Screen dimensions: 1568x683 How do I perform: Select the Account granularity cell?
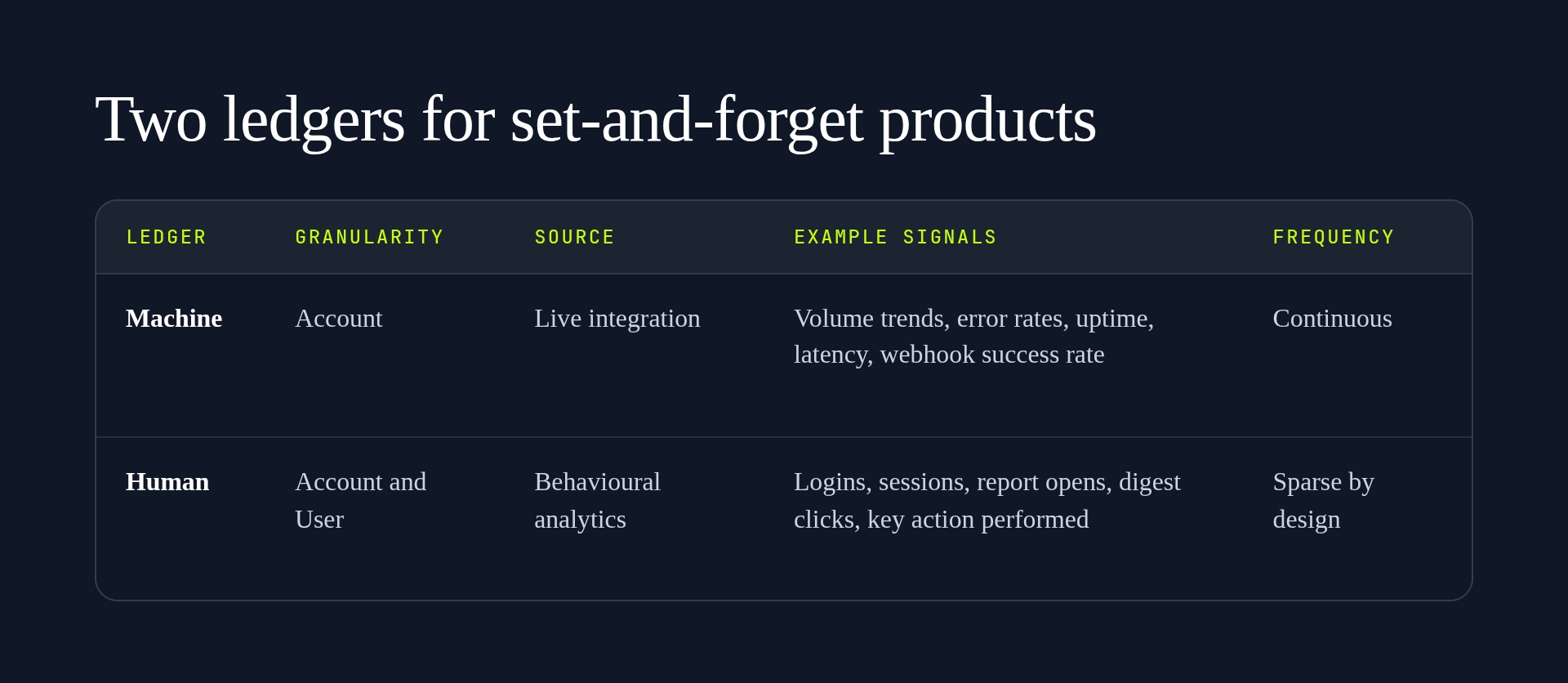tap(338, 318)
